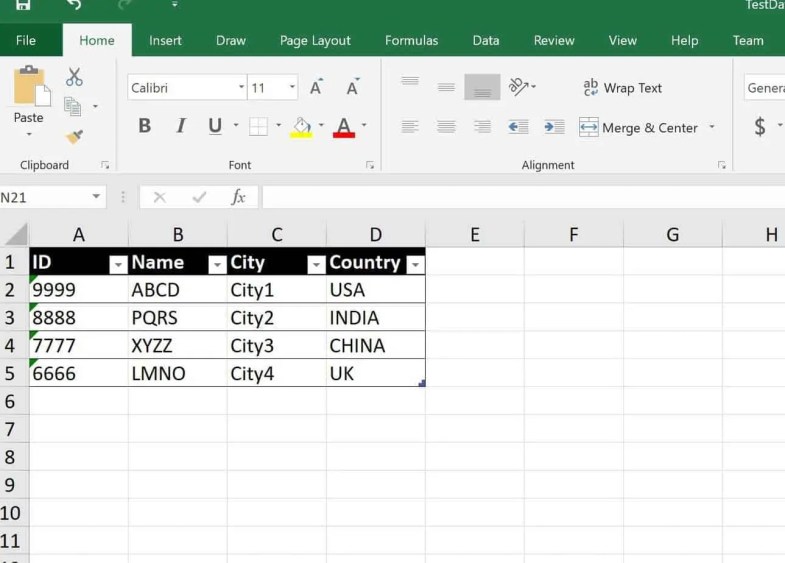This screenshot has height=563, width=785.
Task: Click the Orientation angled text icon
Action: [x=519, y=87]
